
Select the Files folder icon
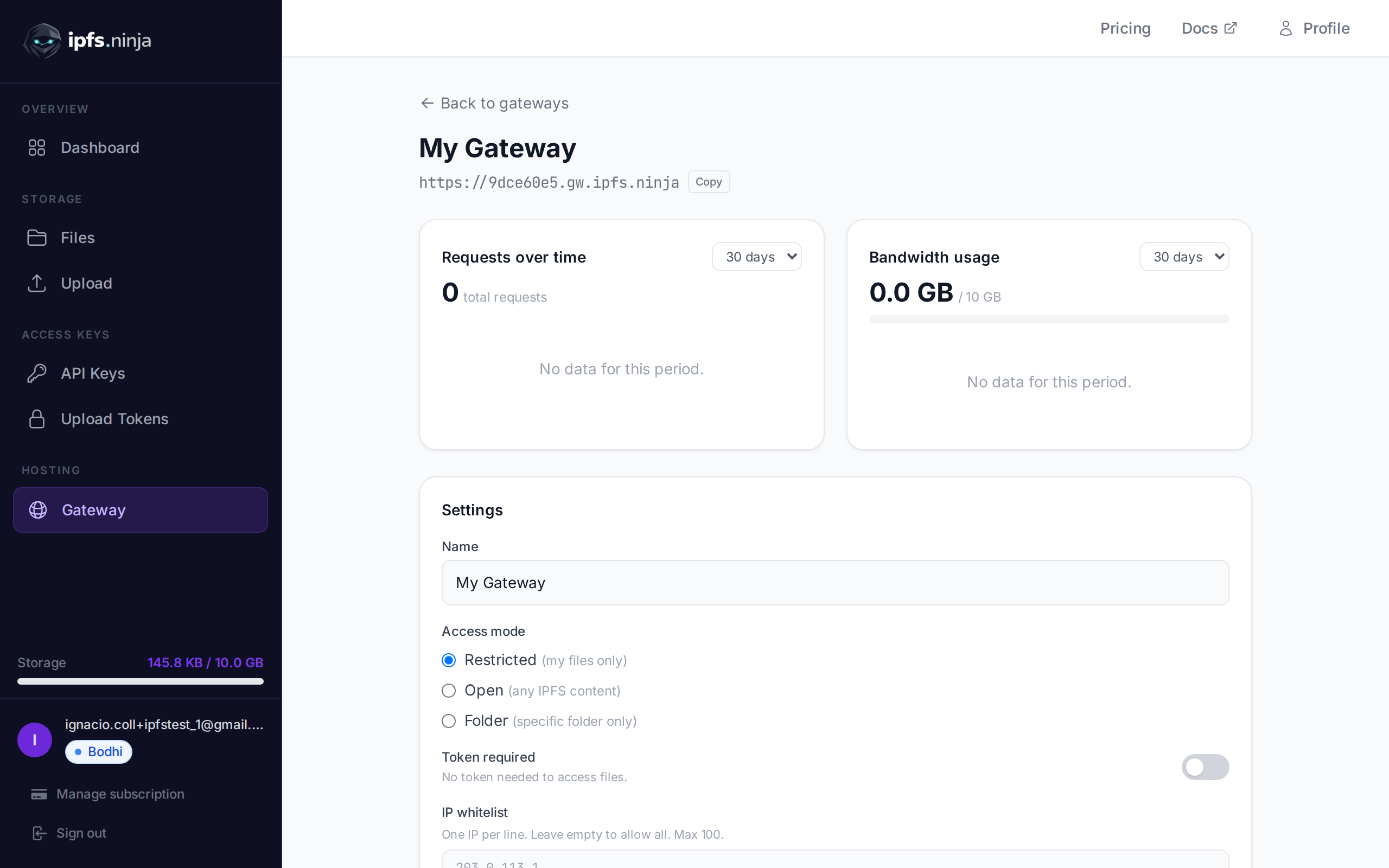(x=37, y=237)
